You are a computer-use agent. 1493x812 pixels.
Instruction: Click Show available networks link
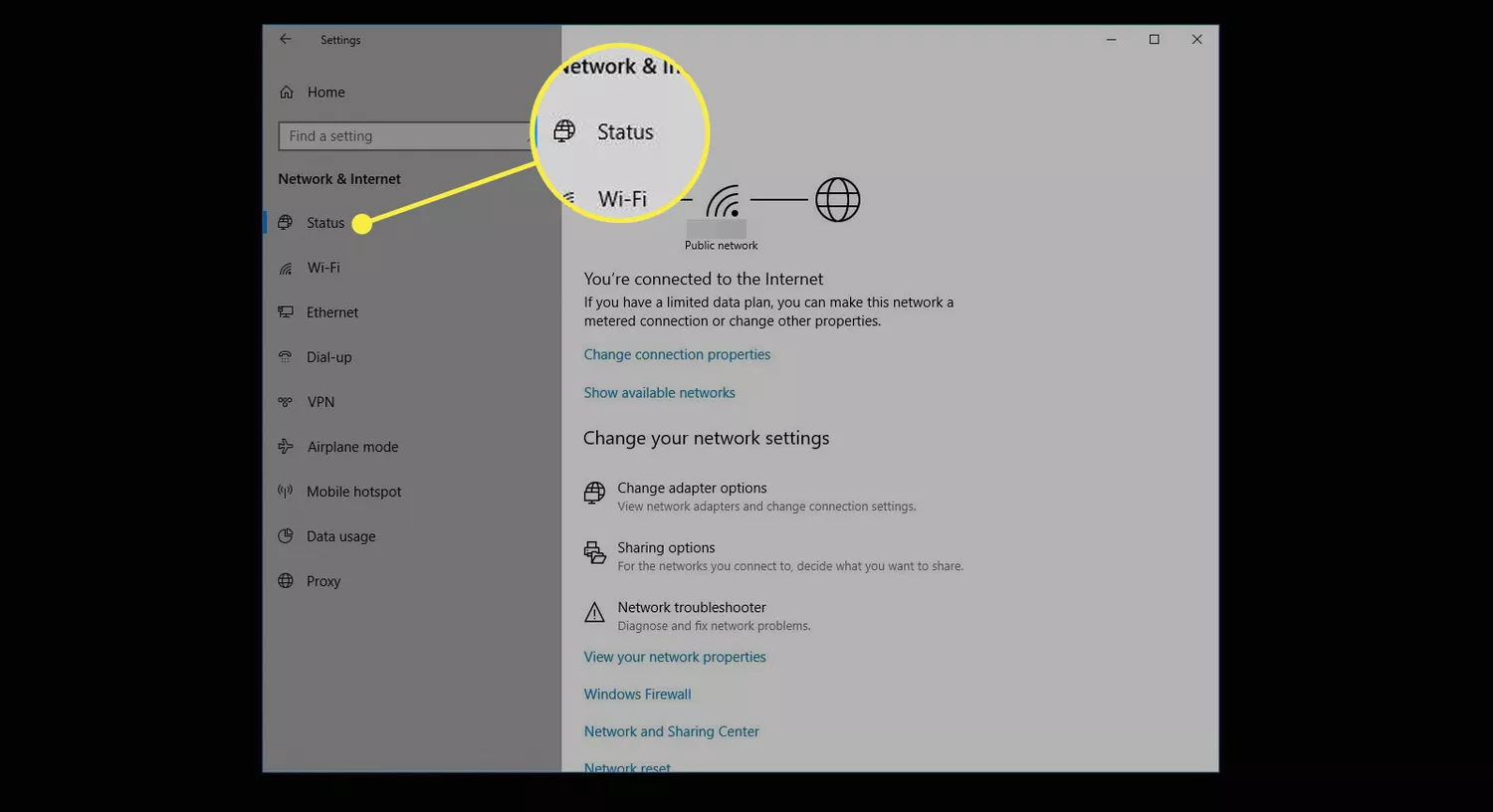[659, 393]
